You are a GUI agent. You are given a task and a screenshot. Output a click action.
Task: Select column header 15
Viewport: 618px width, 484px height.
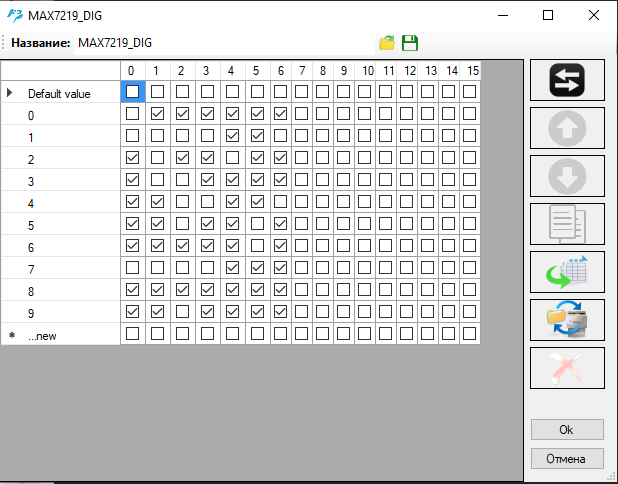[470, 71]
